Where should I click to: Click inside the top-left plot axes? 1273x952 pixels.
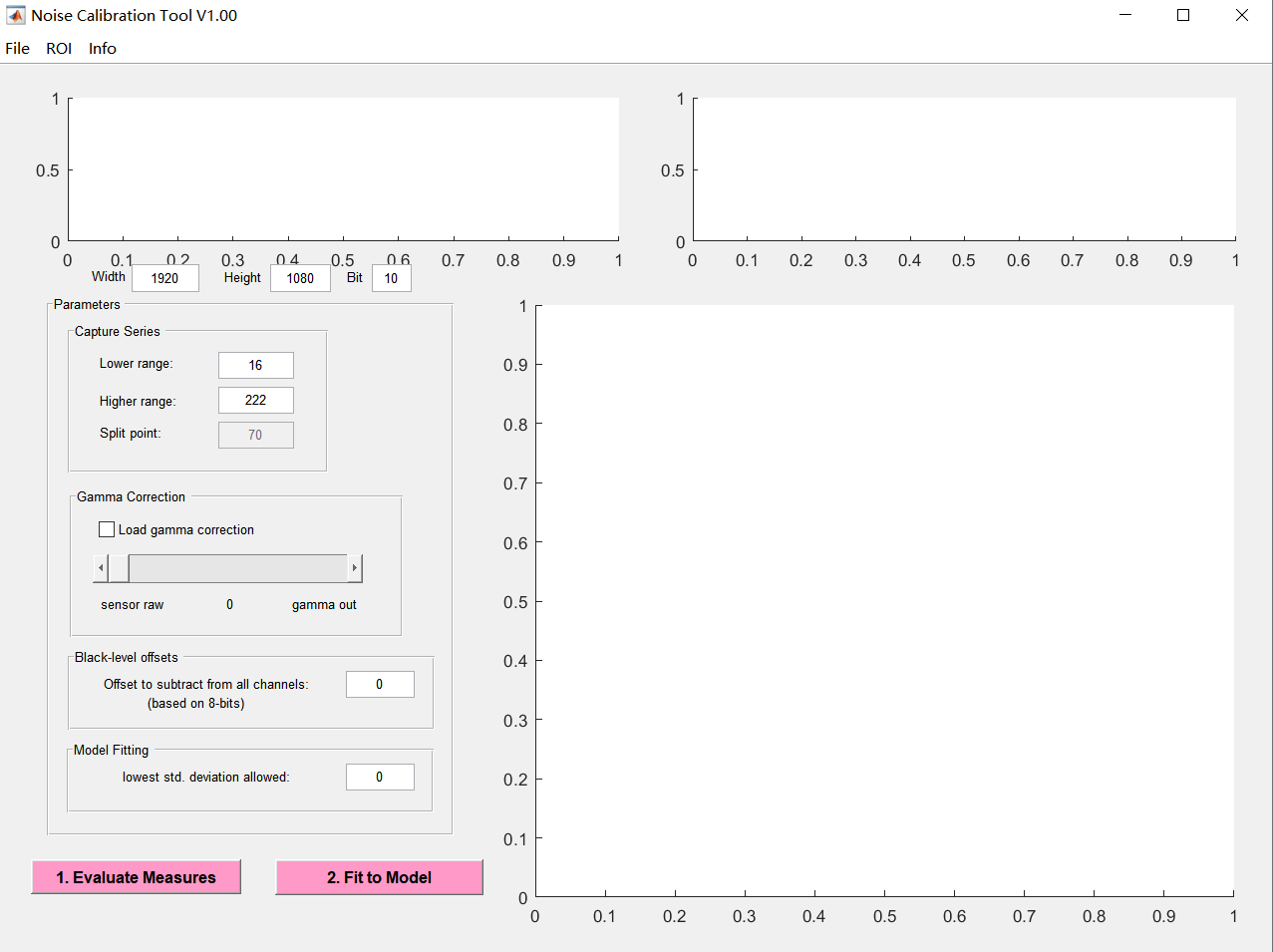click(x=343, y=168)
